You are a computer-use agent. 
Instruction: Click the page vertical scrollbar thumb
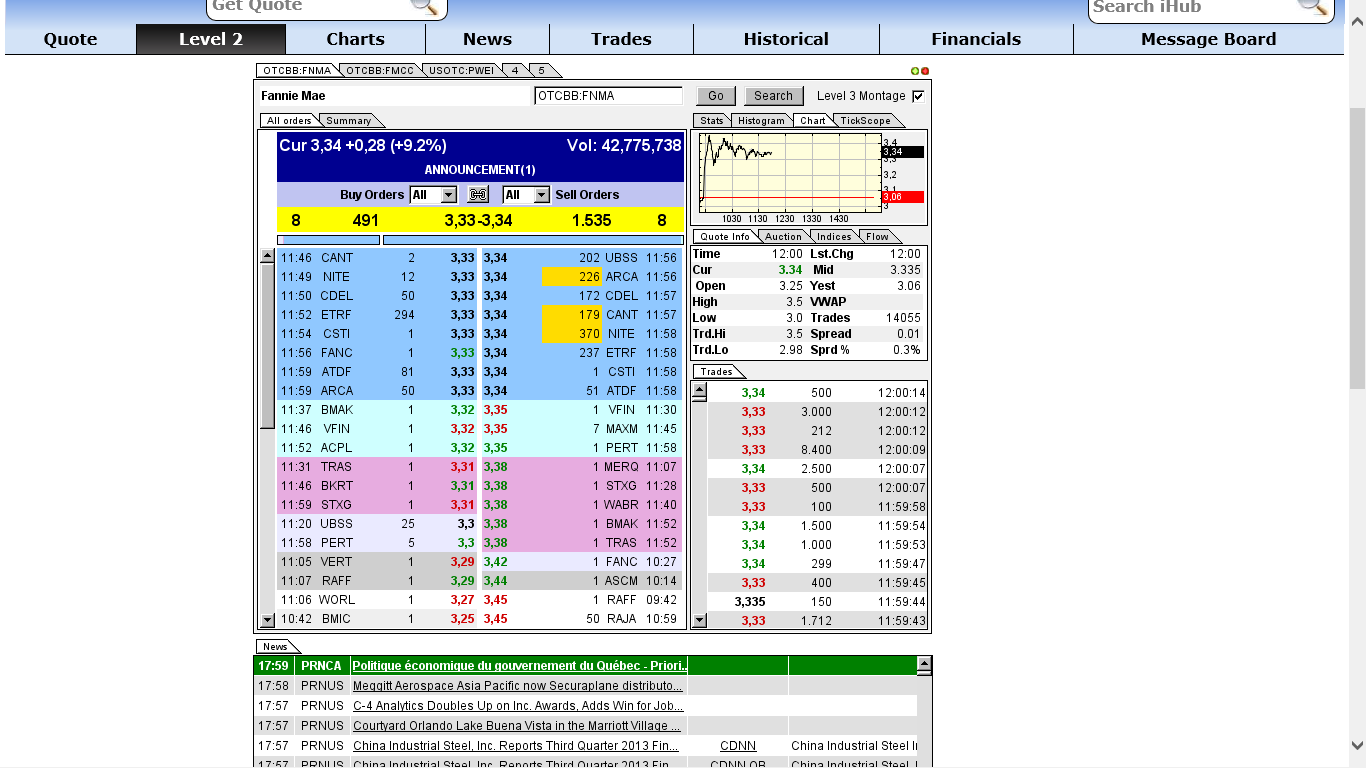pos(1357,248)
